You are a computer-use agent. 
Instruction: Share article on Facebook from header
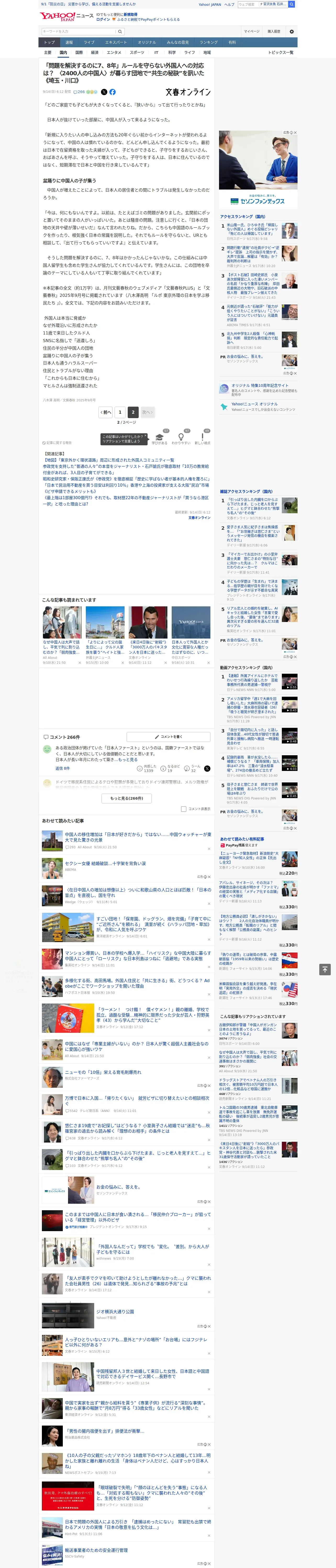(x=112, y=92)
